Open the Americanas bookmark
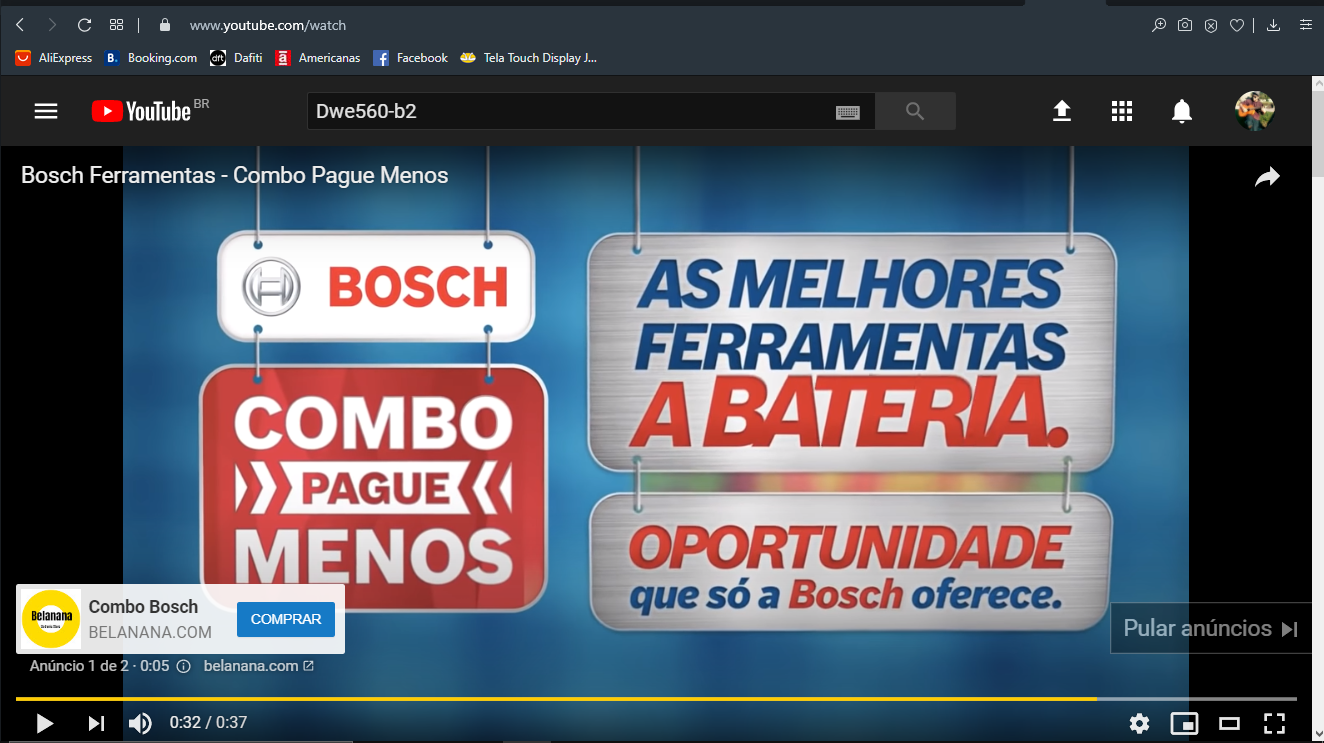This screenshot has height=743, width=1324. coord(318,58)
